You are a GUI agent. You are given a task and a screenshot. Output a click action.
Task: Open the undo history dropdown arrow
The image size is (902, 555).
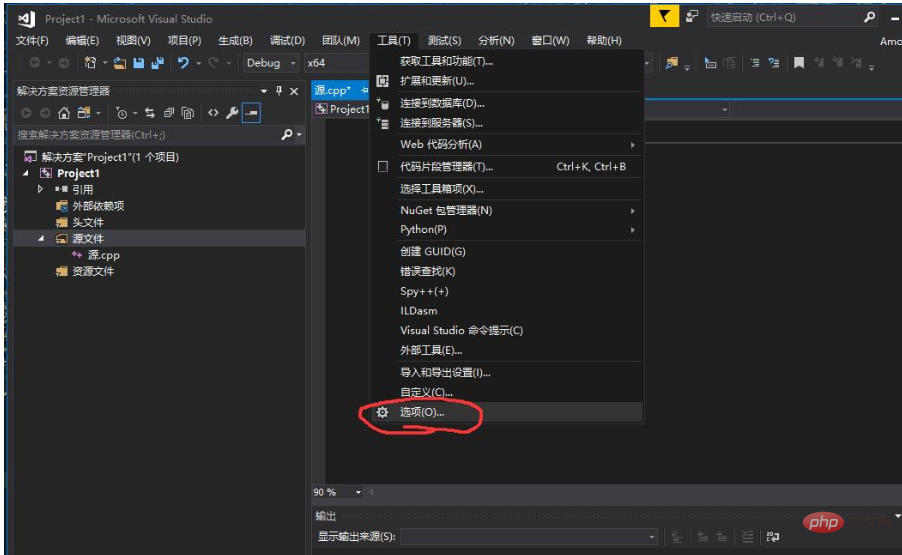tap(198, 63)
